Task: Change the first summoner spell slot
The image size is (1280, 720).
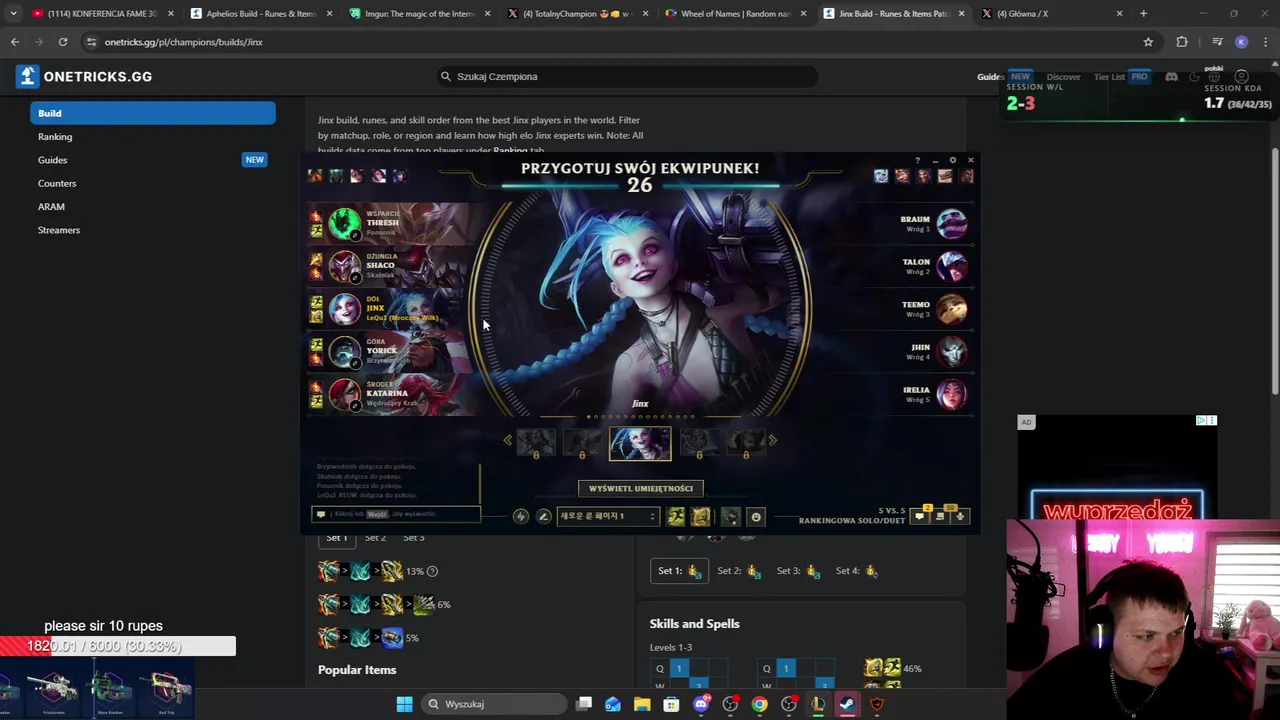Action: (x=676, y=516)
